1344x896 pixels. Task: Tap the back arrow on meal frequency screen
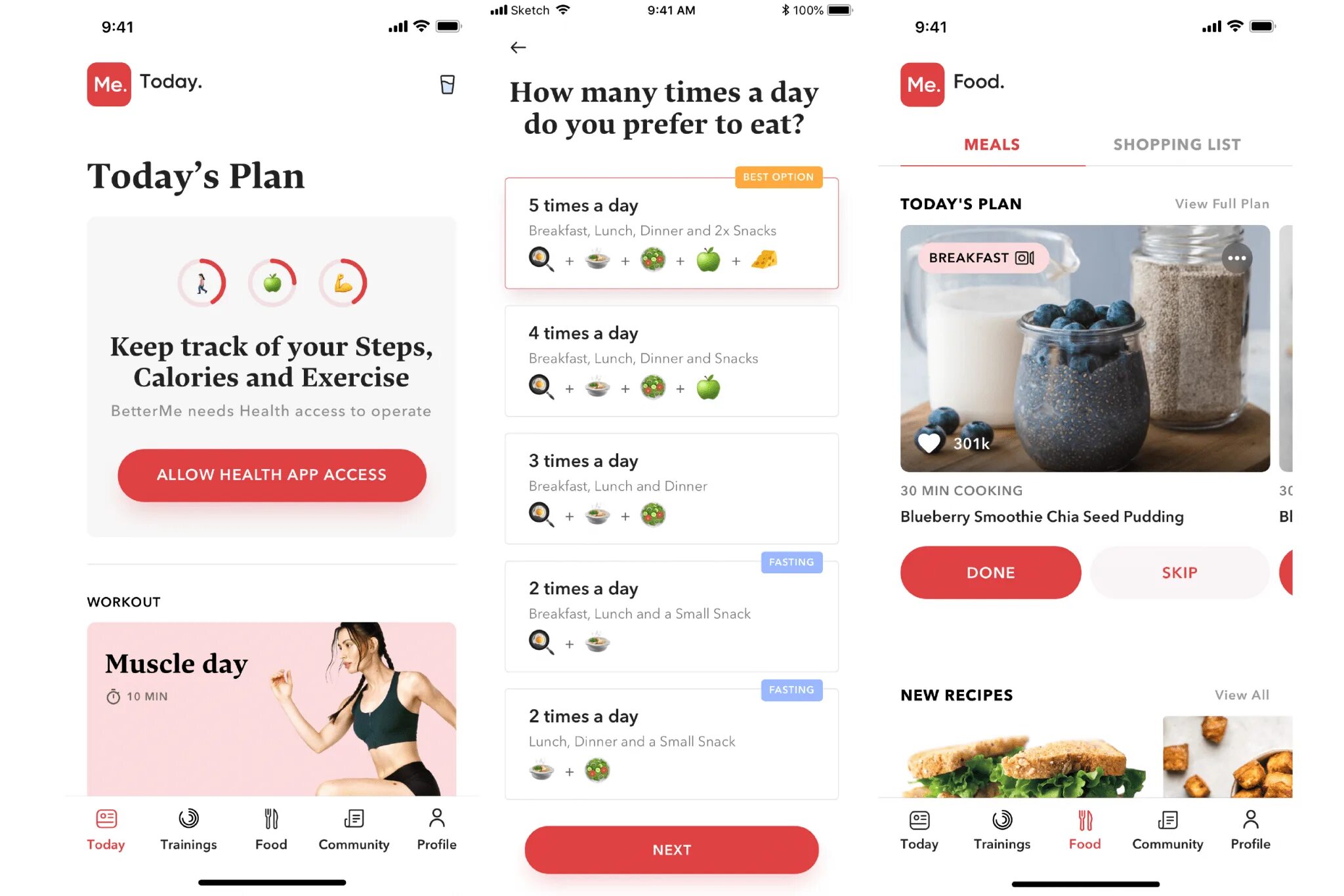(519, 47)
